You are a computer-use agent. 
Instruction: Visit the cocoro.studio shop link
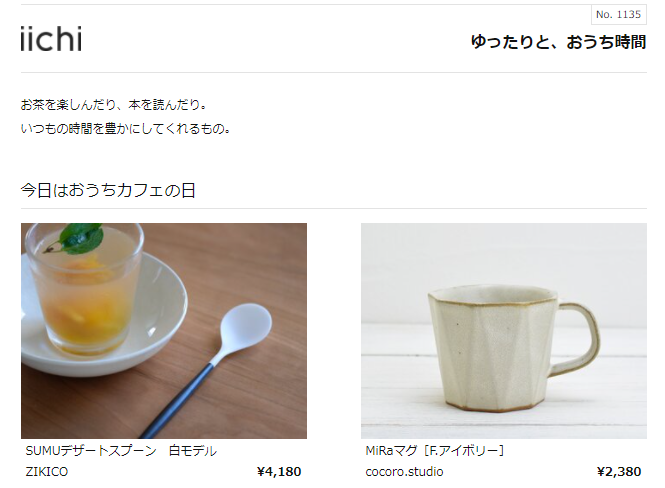point(404,472)
